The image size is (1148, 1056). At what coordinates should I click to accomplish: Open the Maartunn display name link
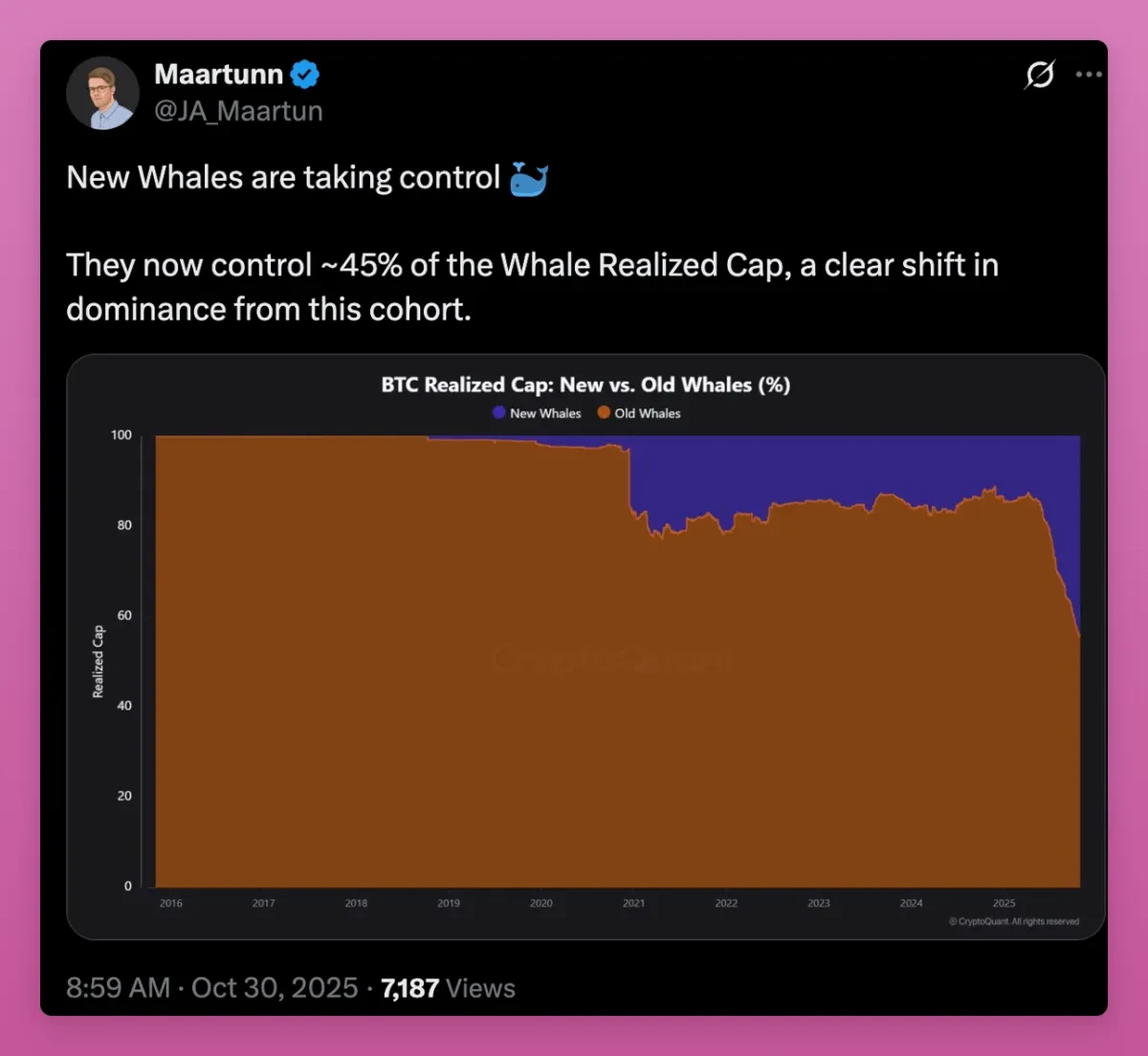(218, 74)
